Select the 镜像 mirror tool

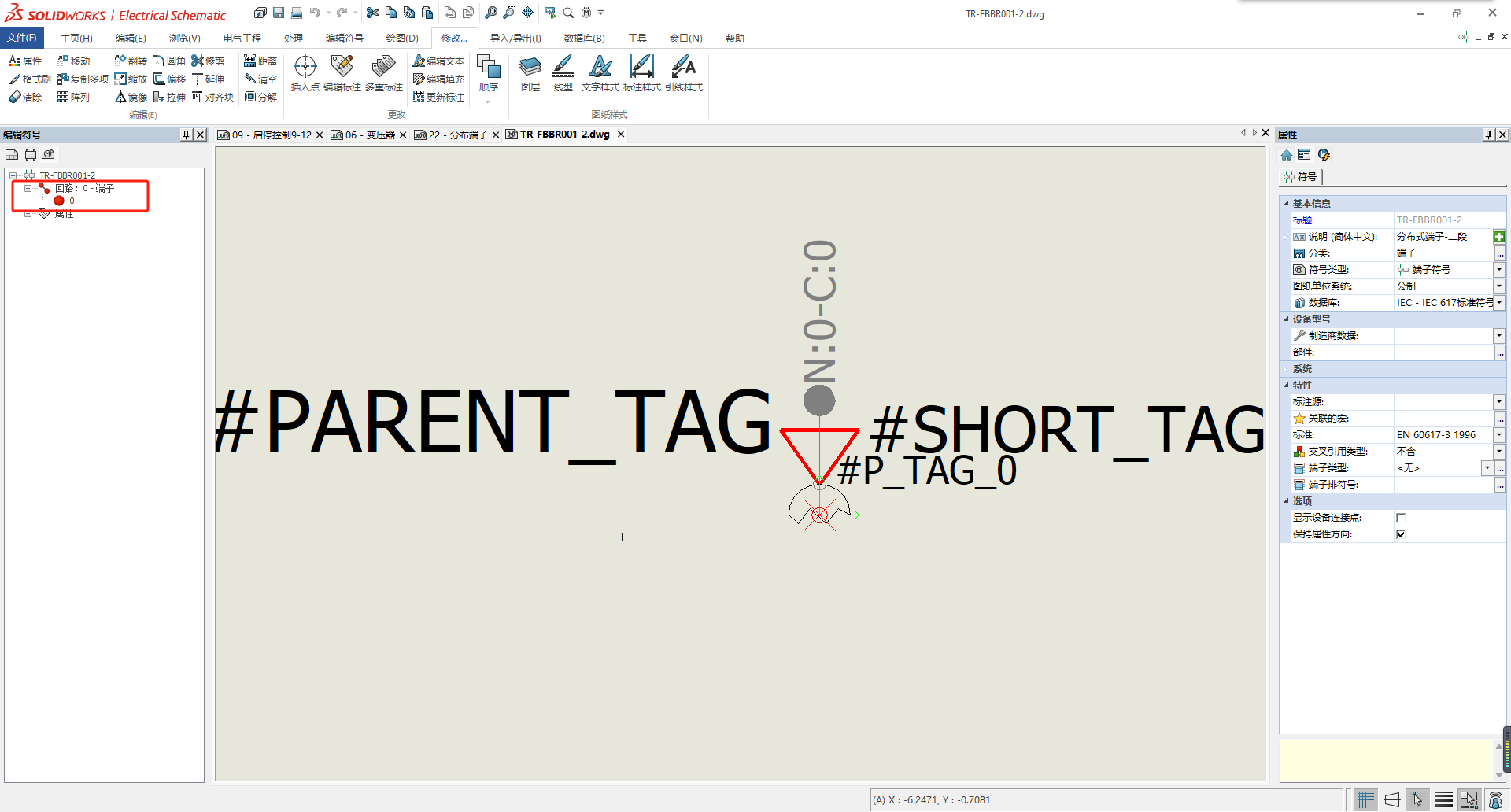(x=131, y=98)
